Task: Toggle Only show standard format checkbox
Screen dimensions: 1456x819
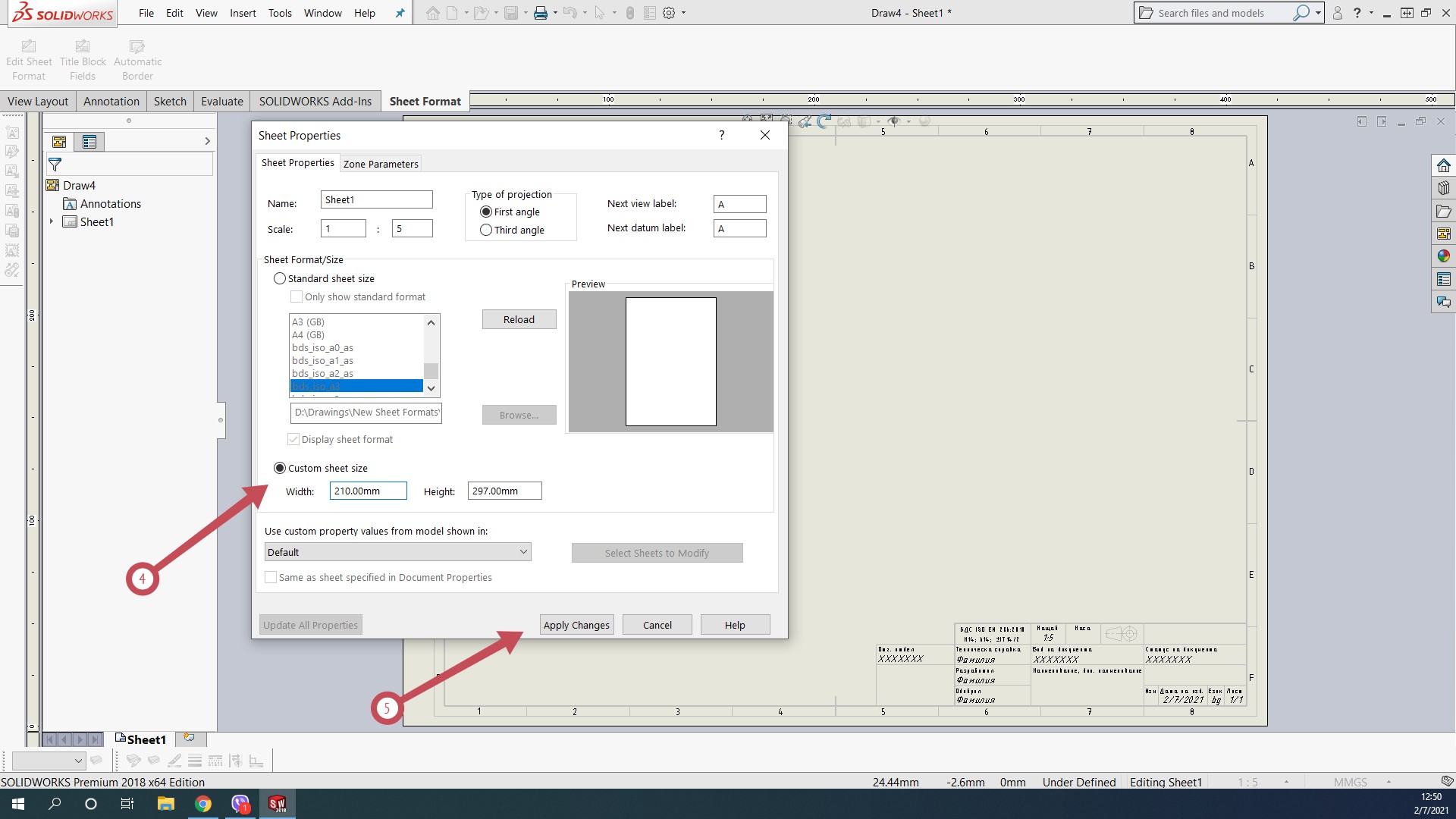Action: 297,297
